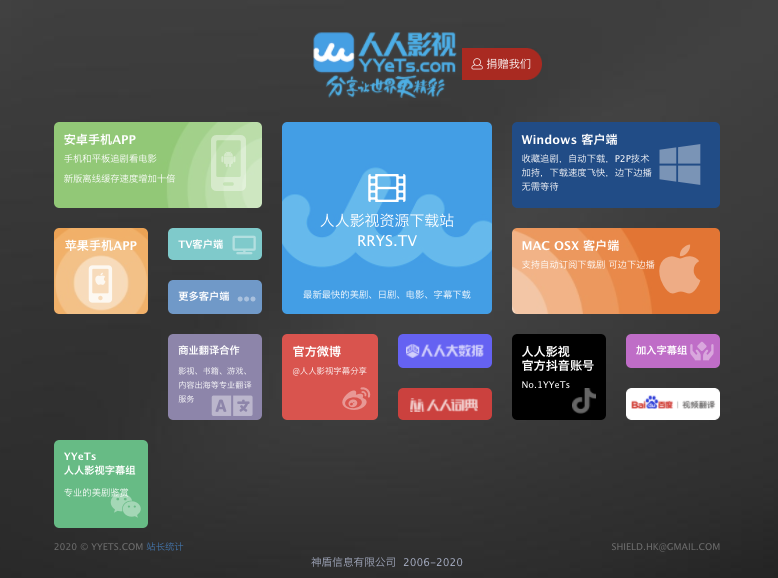778x578 pixels.
Task: Open the 站长统计 link
Action: [165, 547]
